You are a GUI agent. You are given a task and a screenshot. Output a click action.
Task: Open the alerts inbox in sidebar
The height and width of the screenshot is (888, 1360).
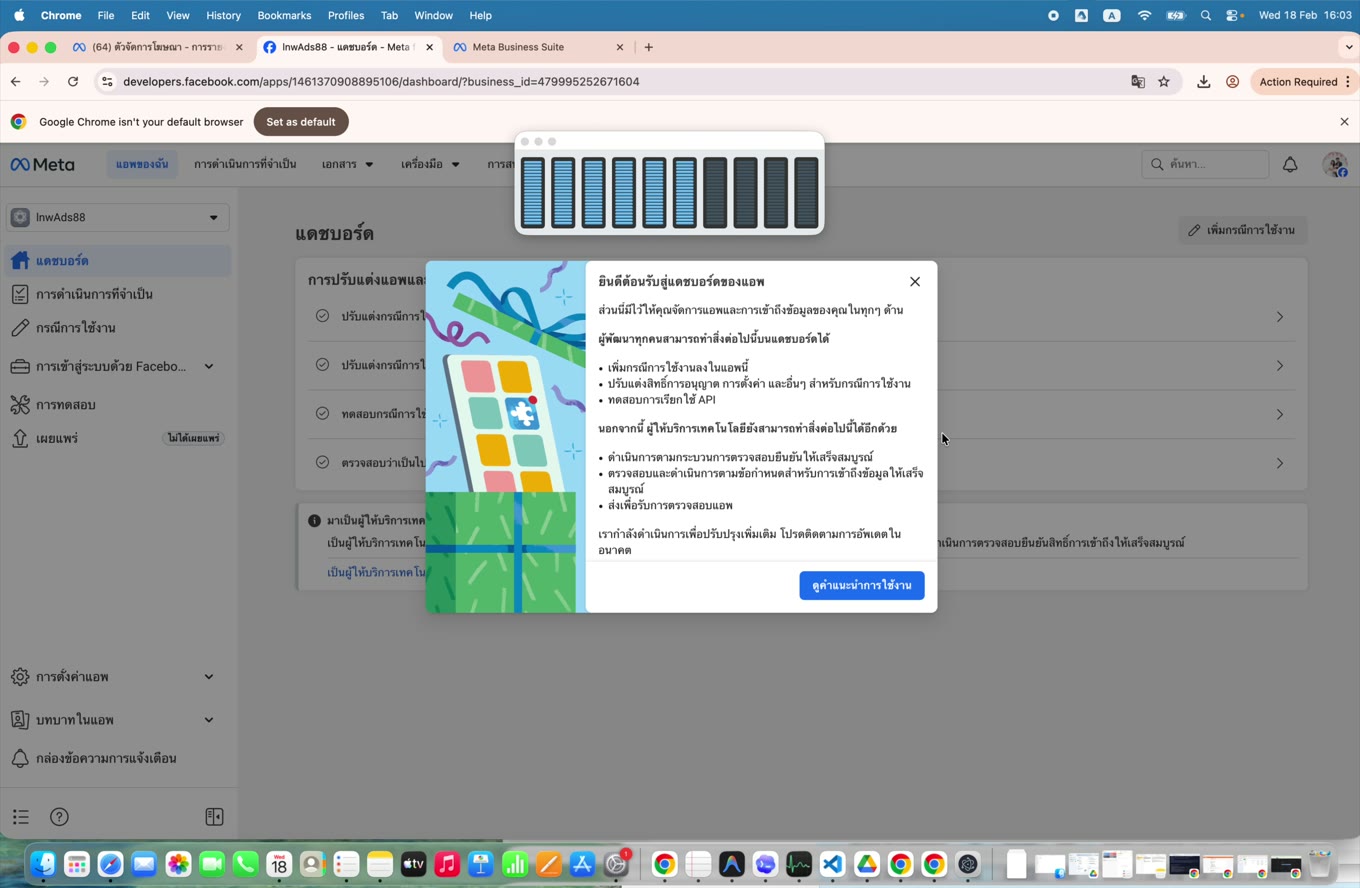(x=118, y=758)
